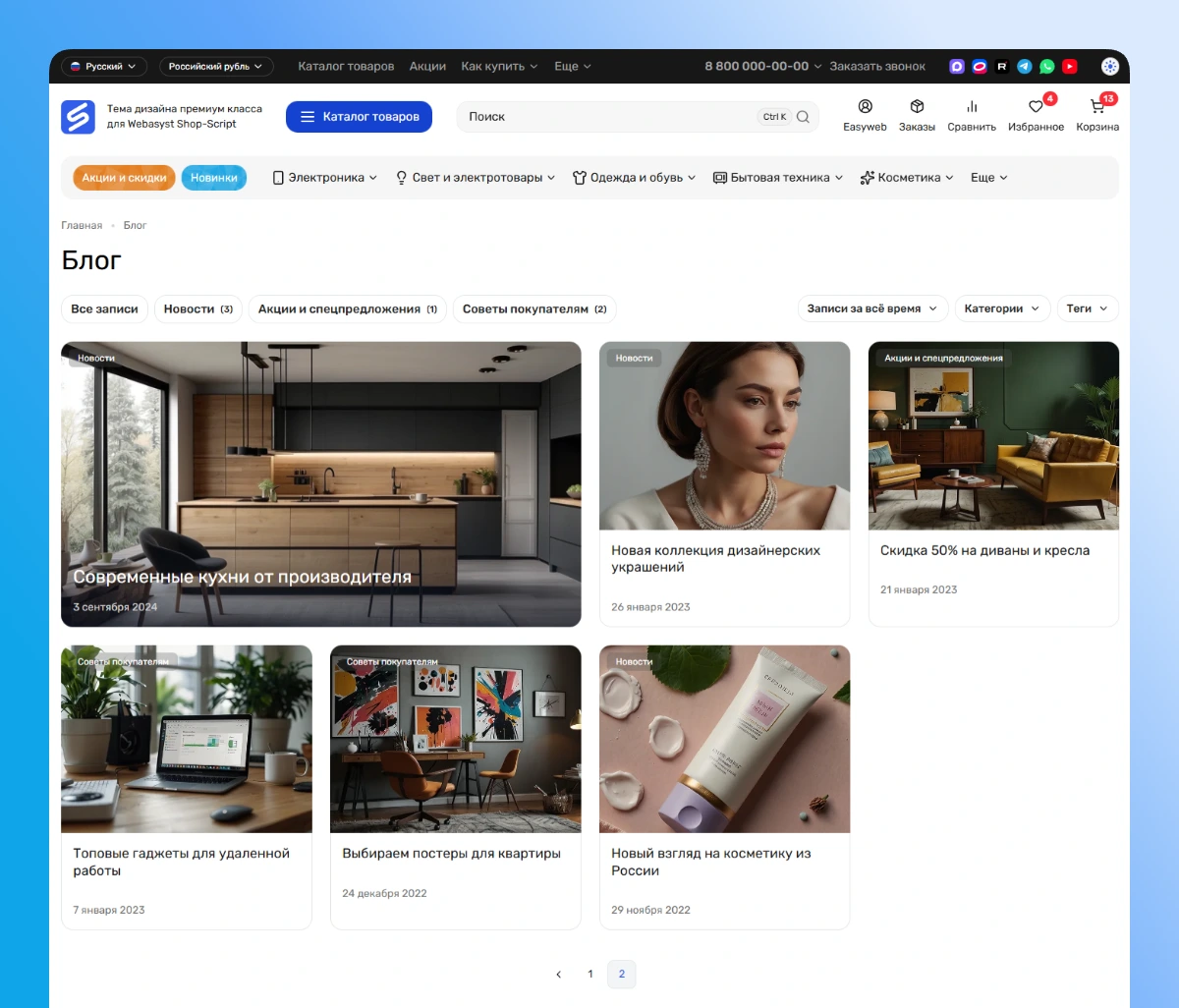
Task: Click the magnifier search icon
Action: [803, 117]
